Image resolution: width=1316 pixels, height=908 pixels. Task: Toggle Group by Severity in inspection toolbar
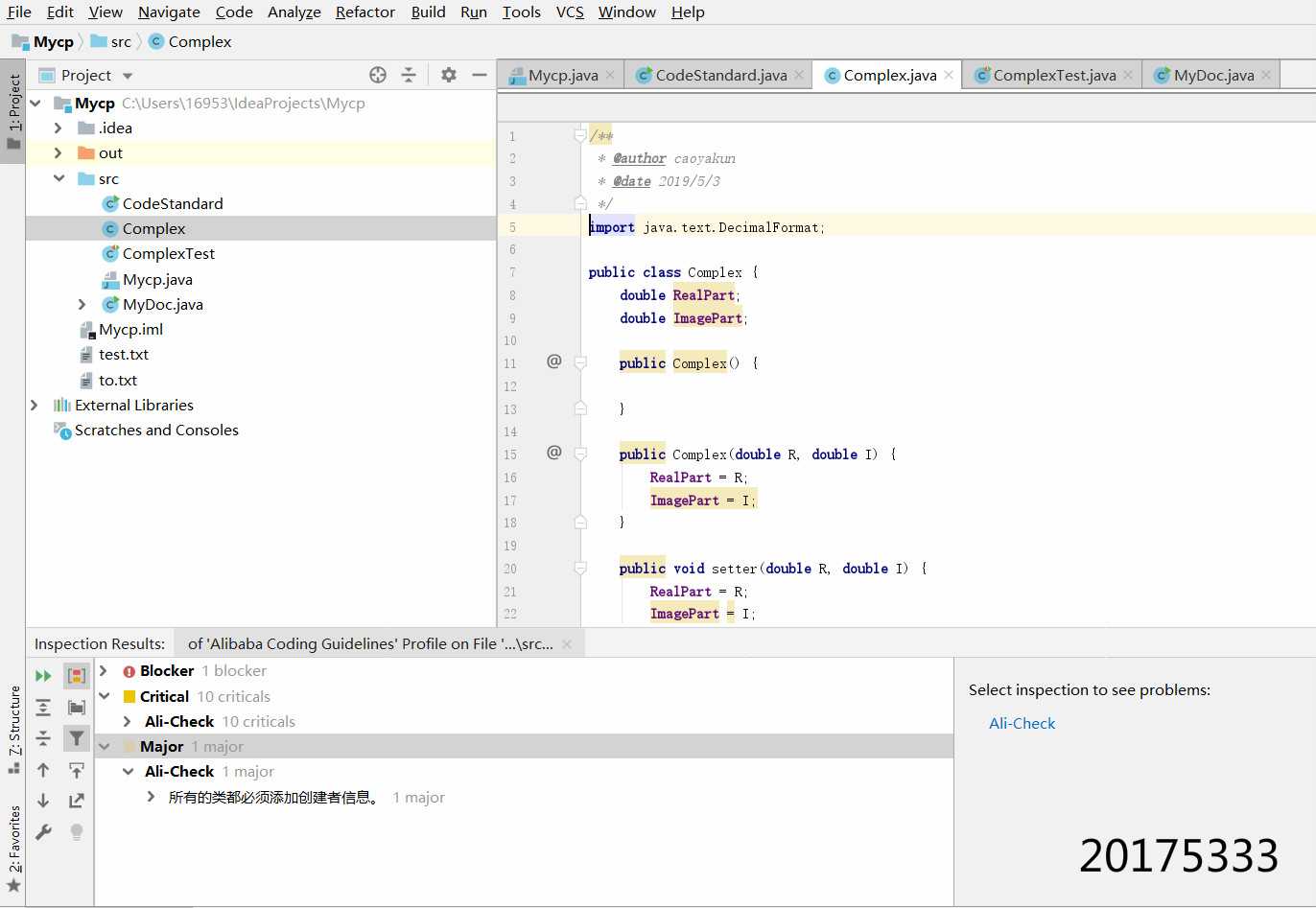click(x=77, y=676)
